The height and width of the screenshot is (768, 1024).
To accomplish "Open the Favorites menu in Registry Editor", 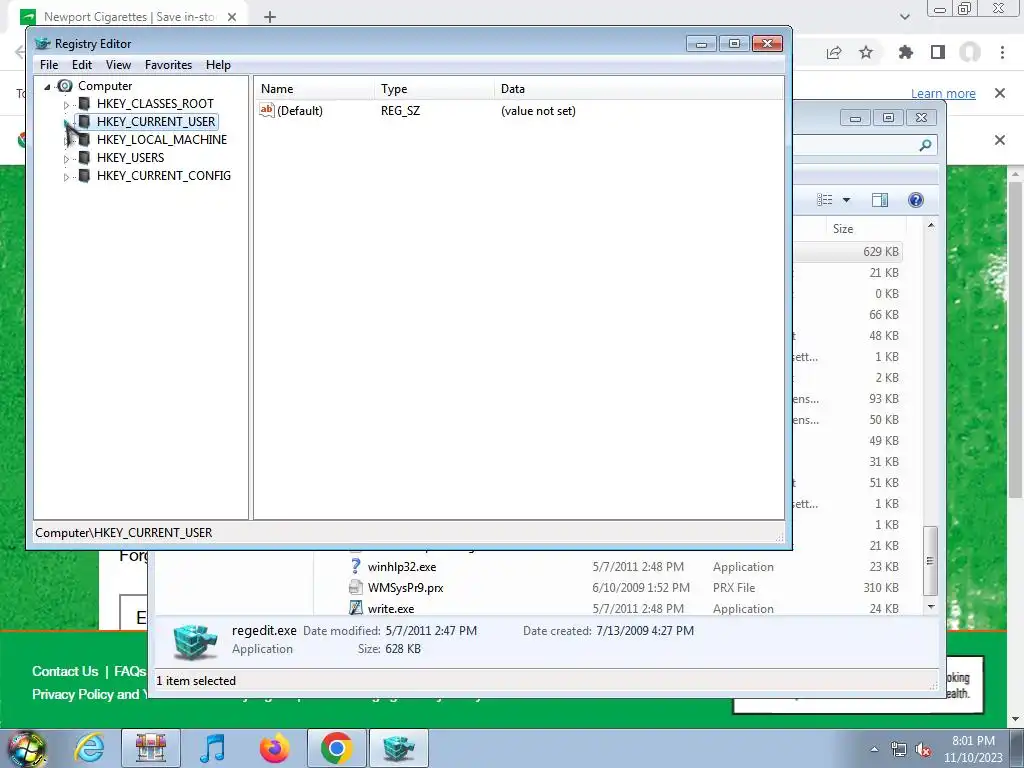I will [168, 65].
